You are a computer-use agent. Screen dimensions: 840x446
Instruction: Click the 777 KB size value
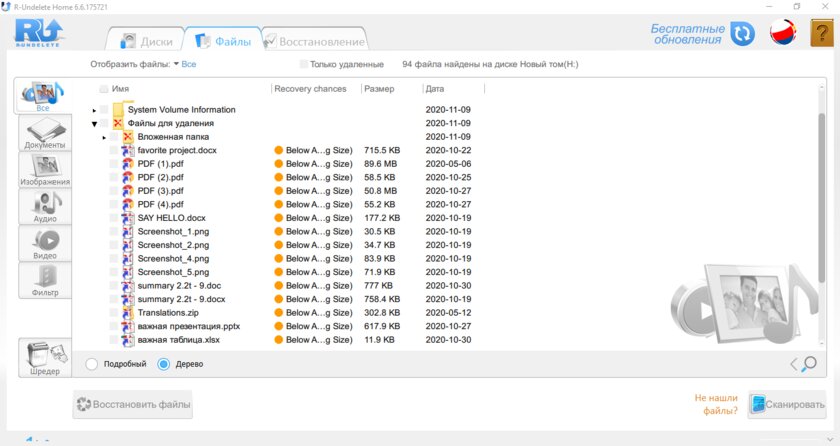378,286
